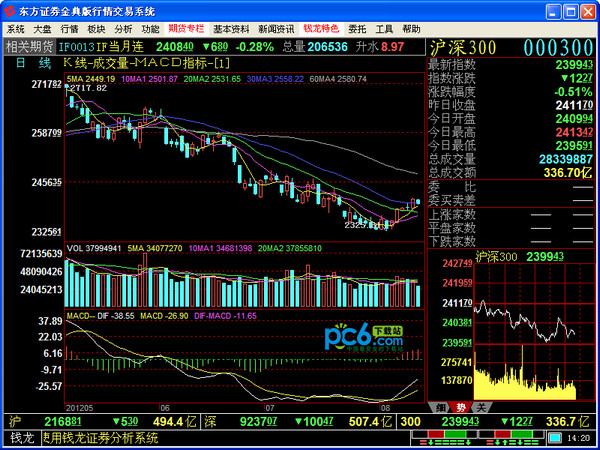Click the application logo icon in title bar
Image resolution: width=600 pixels, height=450 pixels.
pos(9,10)
